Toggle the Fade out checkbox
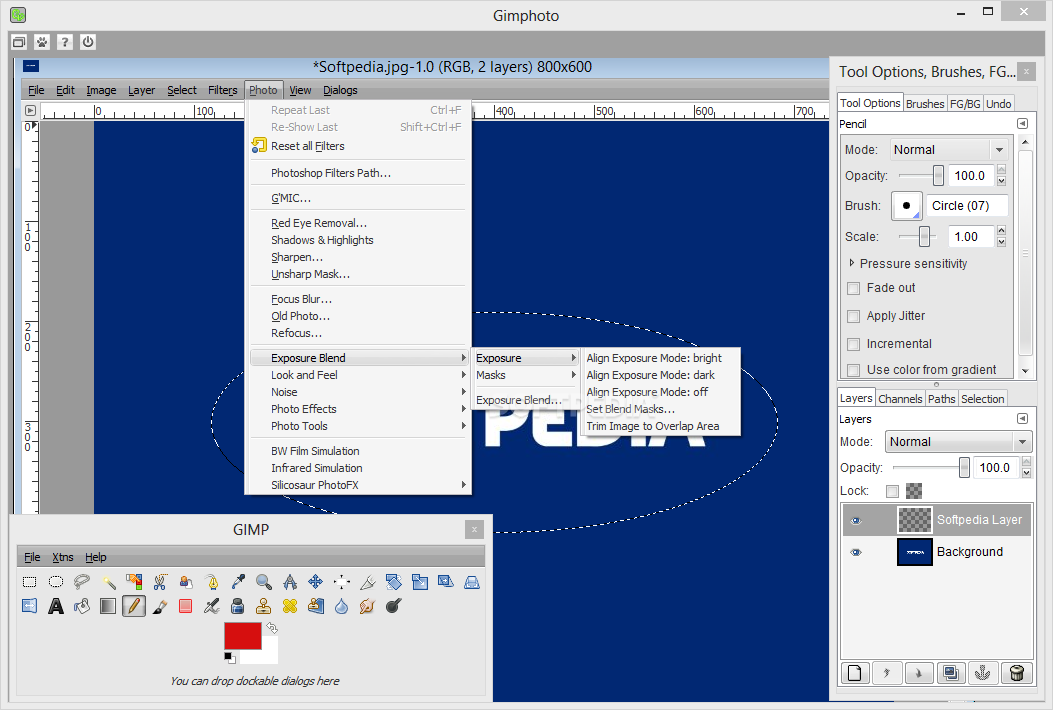The image size is (1053, 710). pos(854,288)
